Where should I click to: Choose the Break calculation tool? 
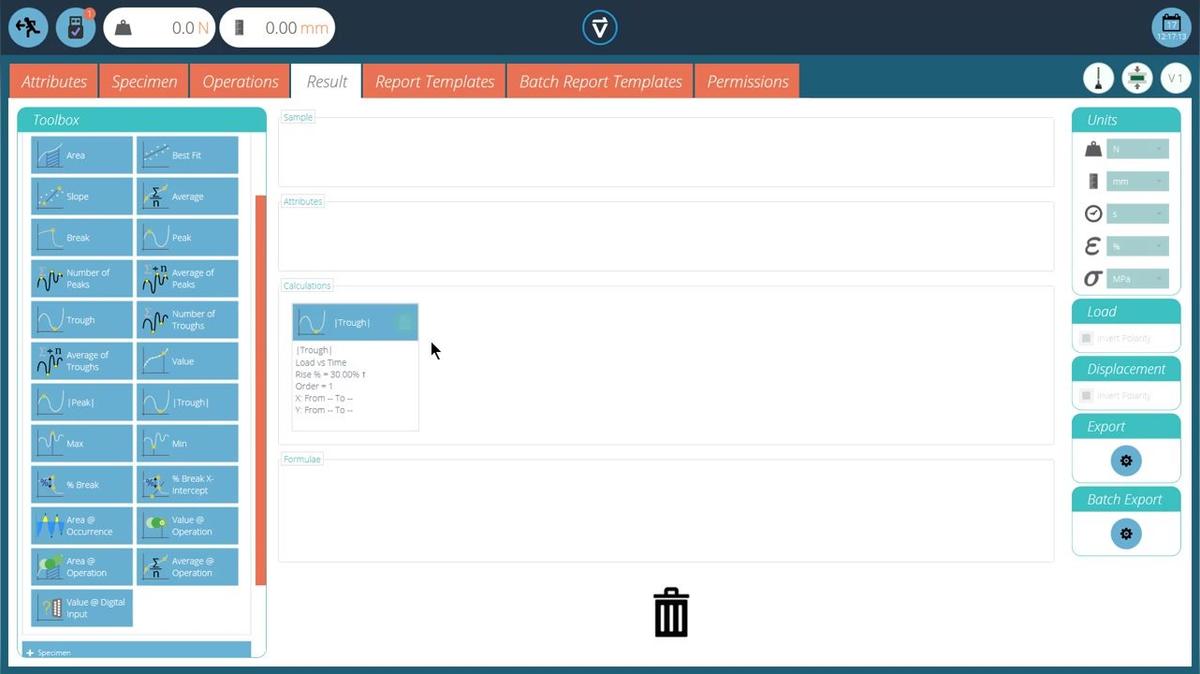(x=82, y=238)
